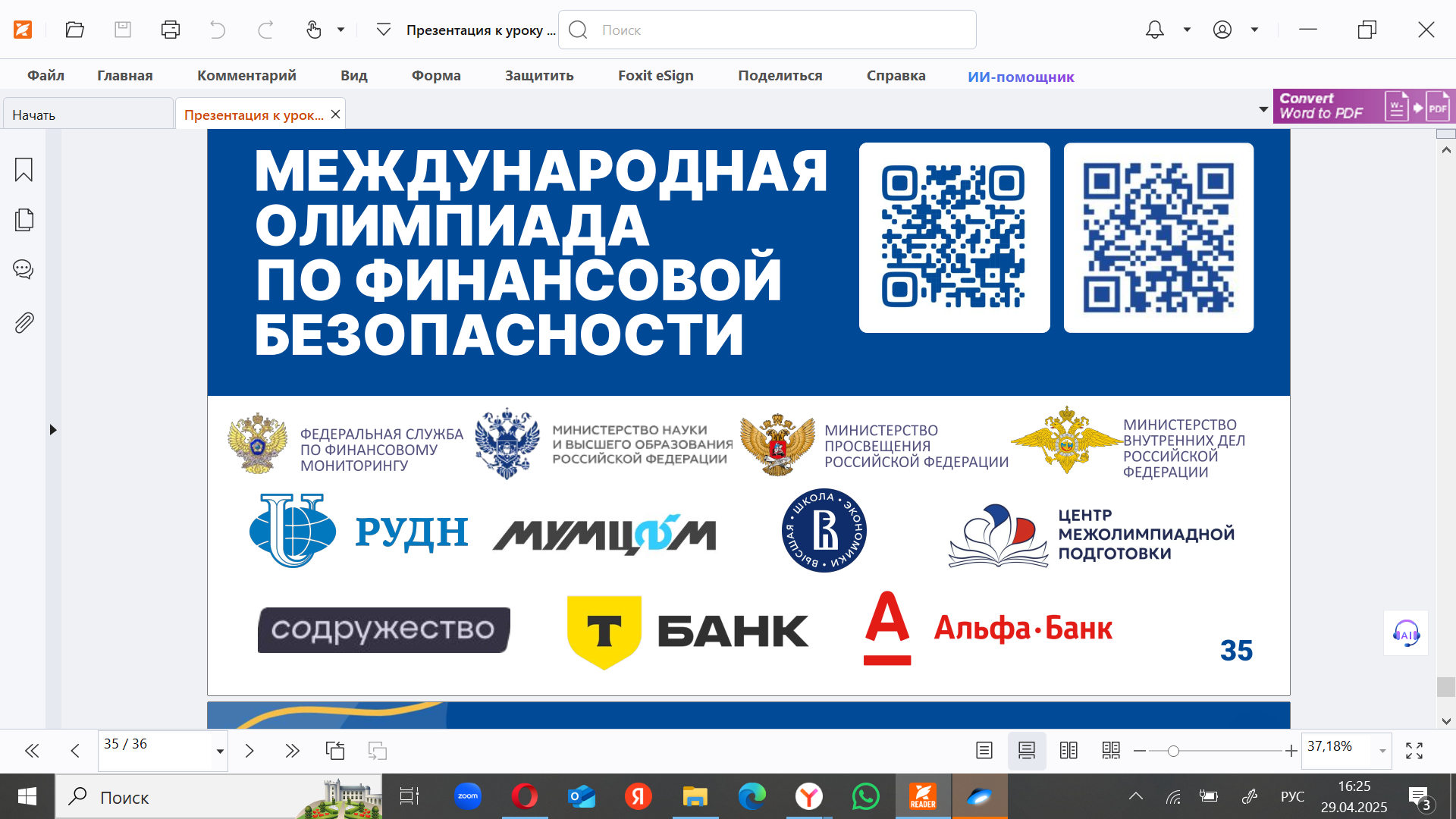Screen dimensions: 1456x819
Task: Open Zoom from the taskbar
Action: (468, 796)
